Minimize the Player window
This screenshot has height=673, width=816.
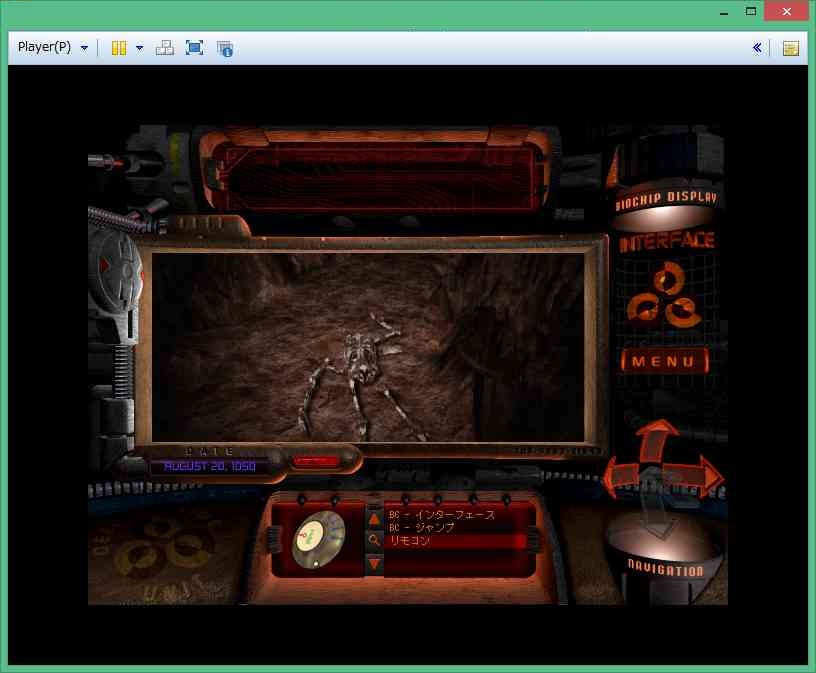[723, 12]
